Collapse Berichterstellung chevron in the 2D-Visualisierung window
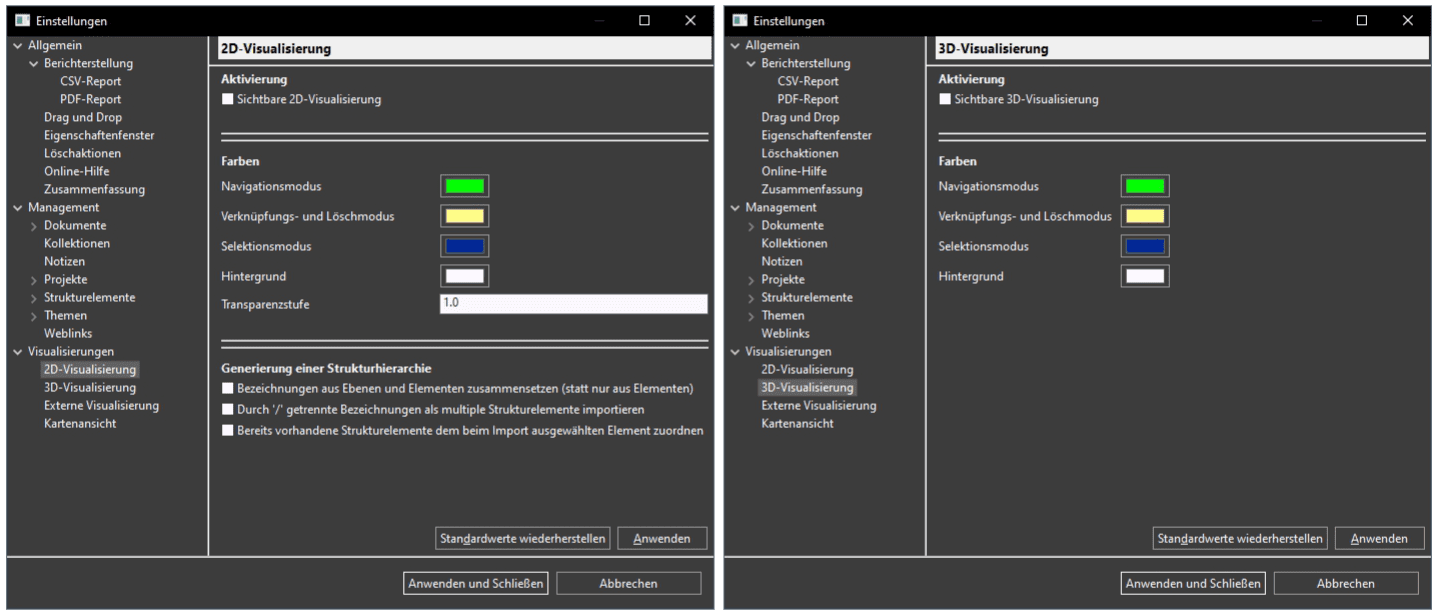 coord(34,64)
